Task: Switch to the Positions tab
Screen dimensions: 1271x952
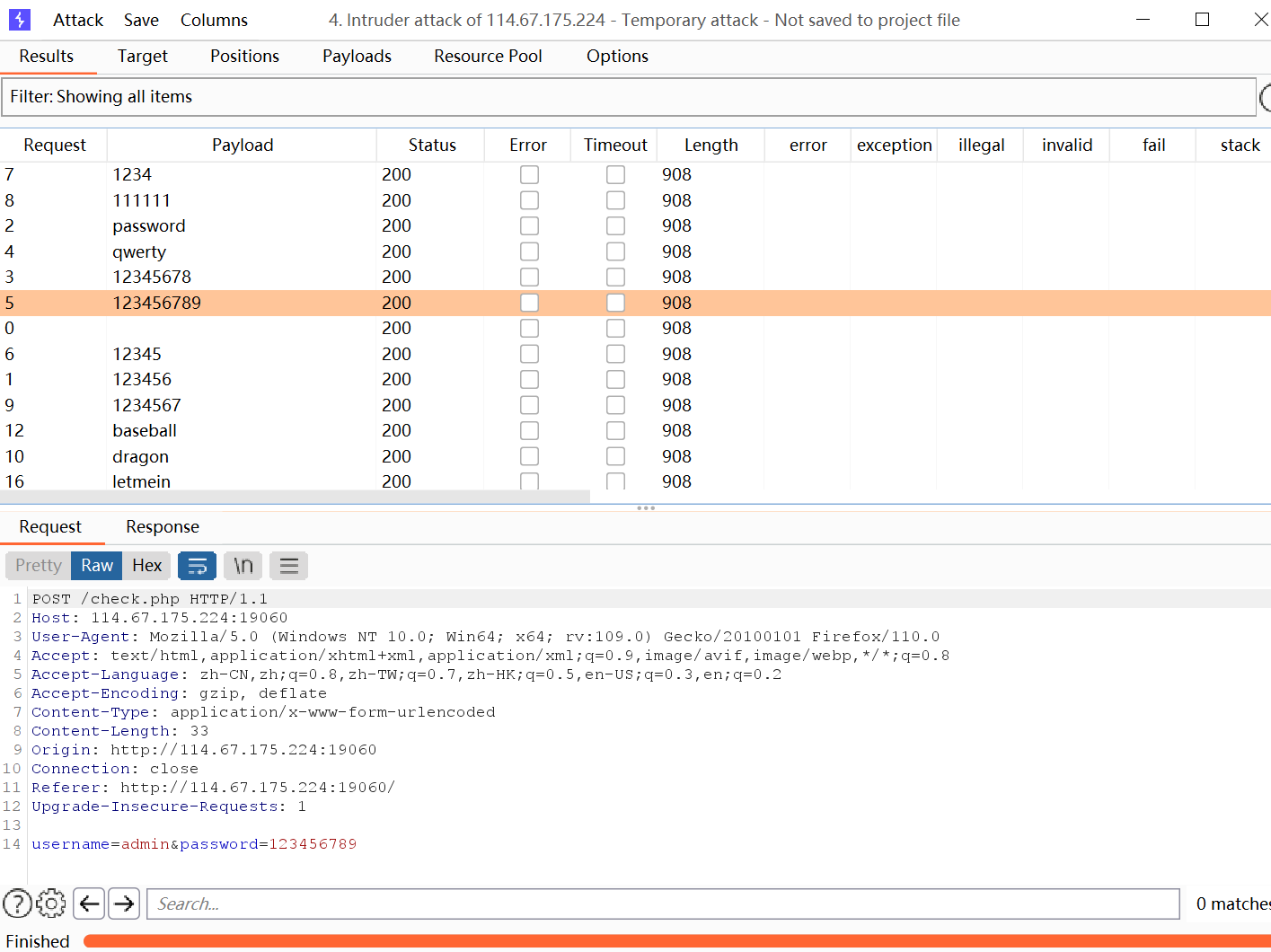Action: pyautogui.click(x=244, y=56)
